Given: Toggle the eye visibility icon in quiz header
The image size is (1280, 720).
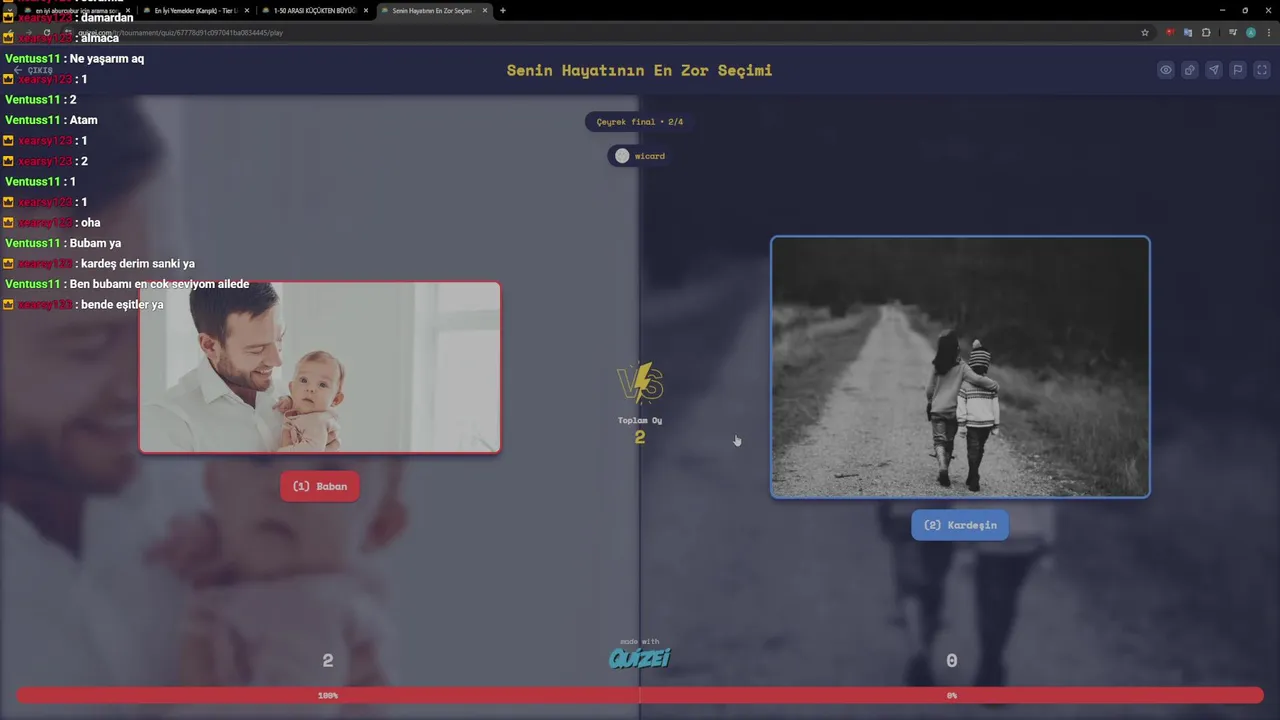Looking at the screenshot, I should coord(1166,70).
